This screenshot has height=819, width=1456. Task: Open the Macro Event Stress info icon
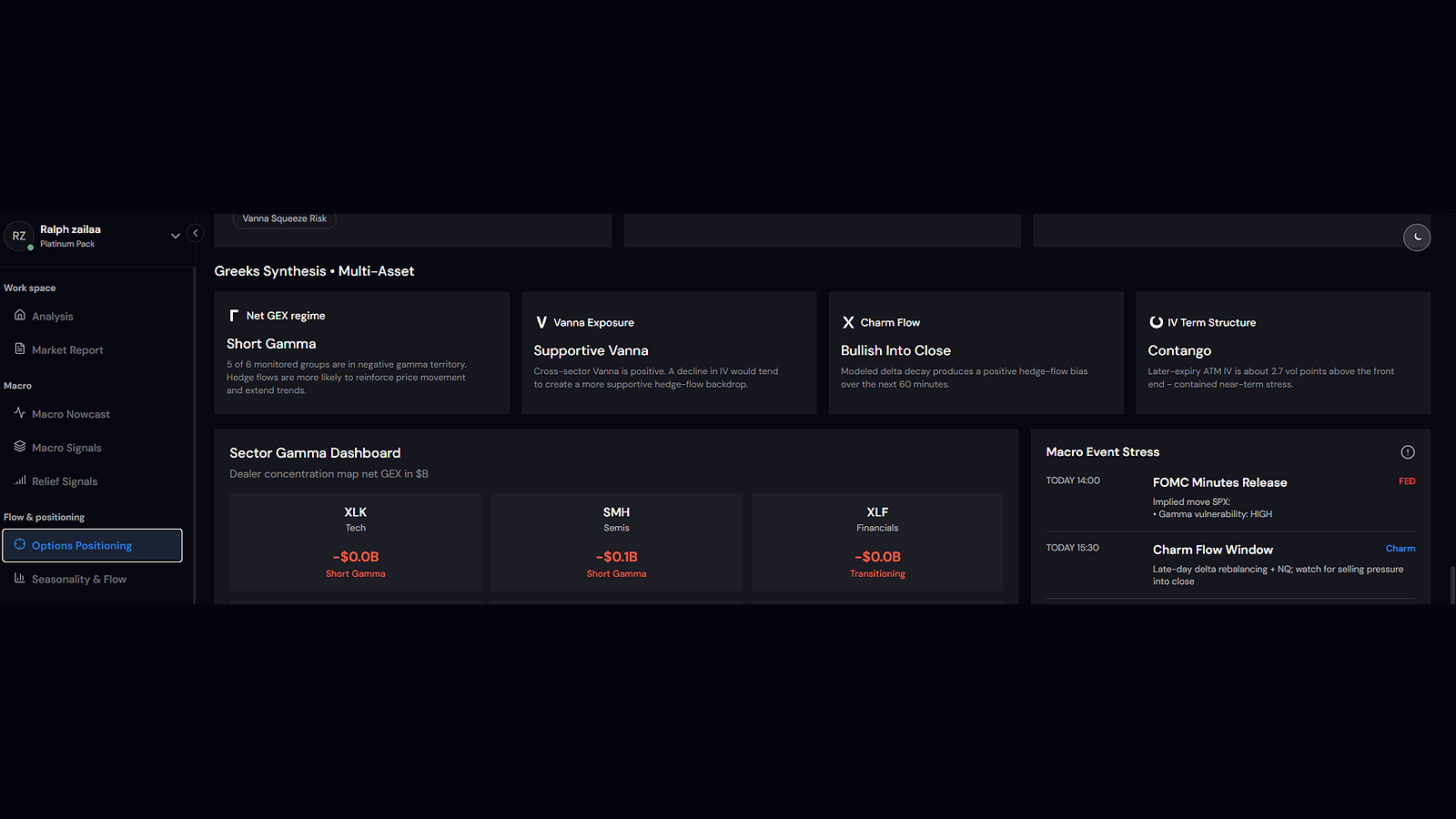click(x=1408, y=452)
